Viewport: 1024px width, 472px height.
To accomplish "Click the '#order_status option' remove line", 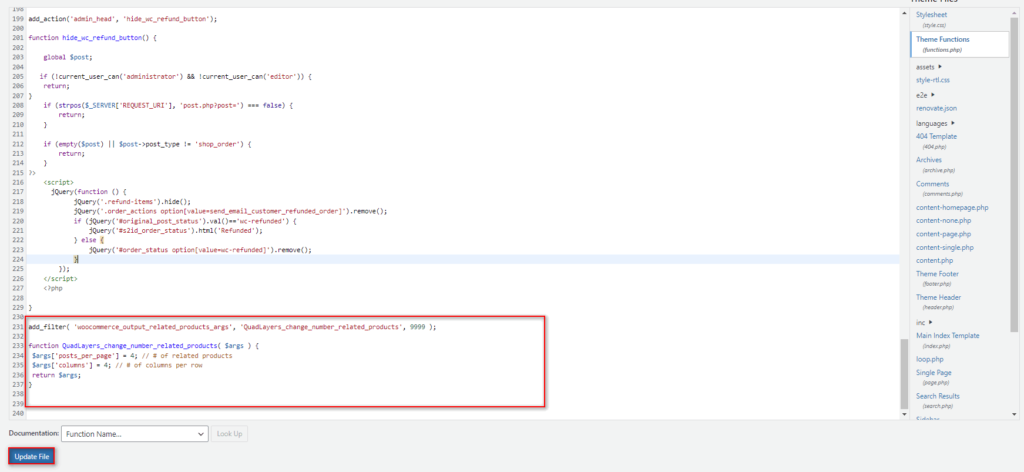I will (x=200, y=249).
